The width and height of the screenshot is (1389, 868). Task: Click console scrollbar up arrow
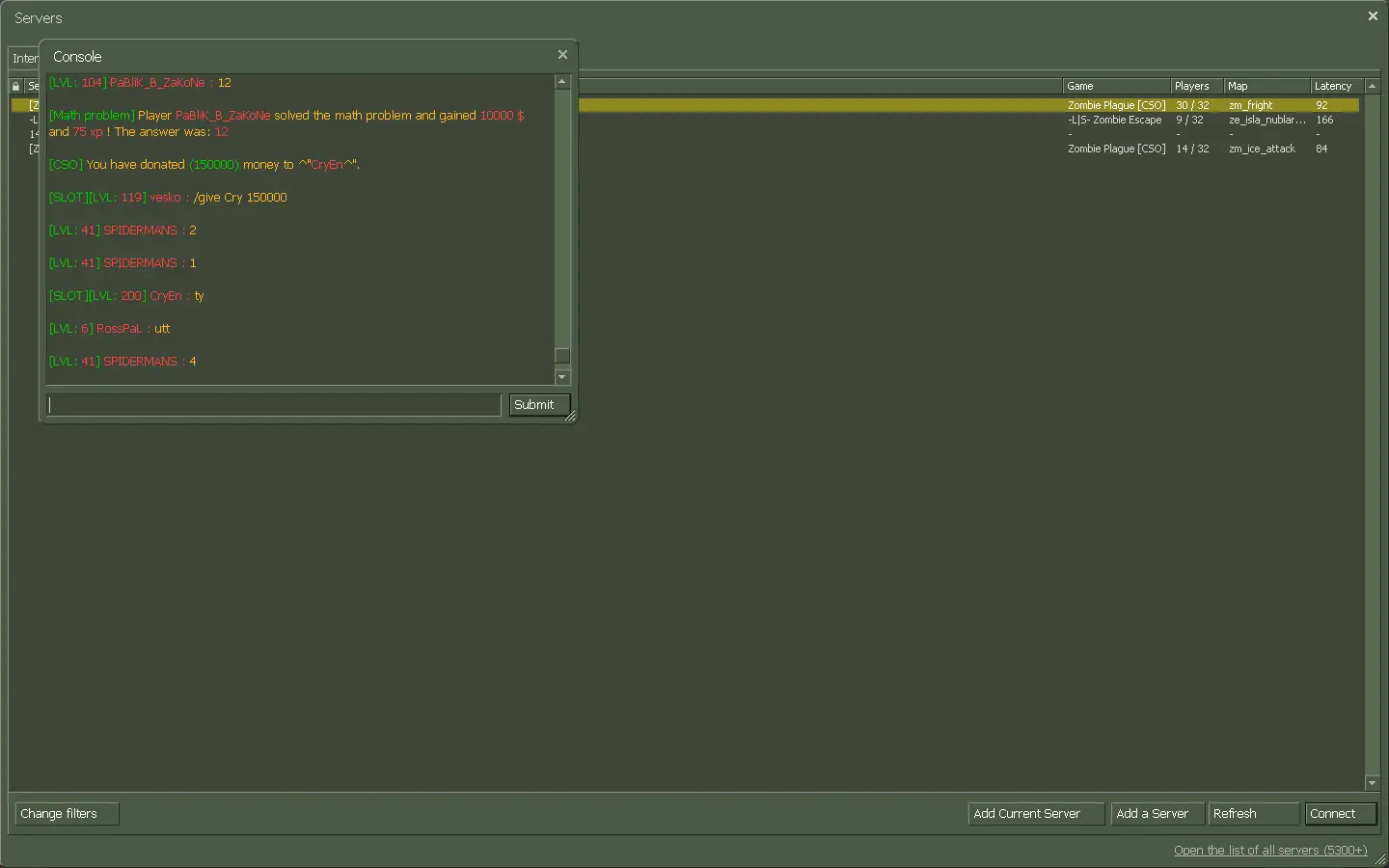pyautogui.click(x=562, y=82)
